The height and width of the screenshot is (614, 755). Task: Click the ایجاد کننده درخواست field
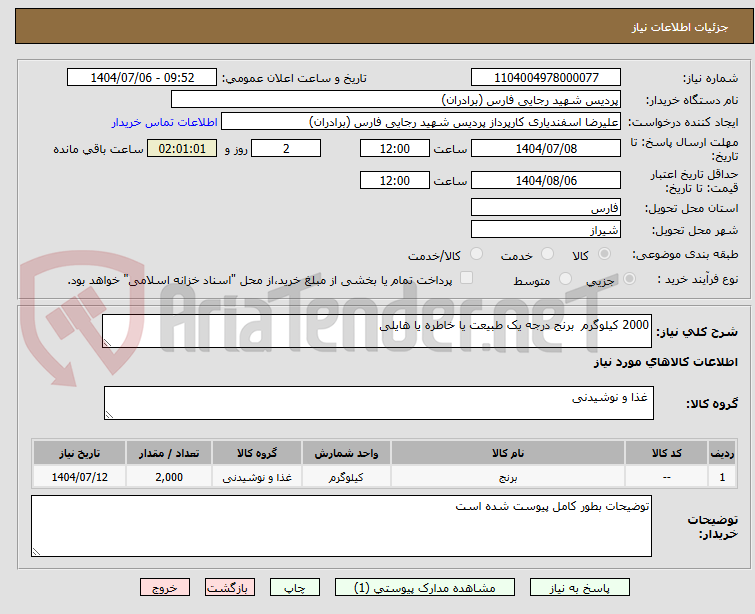tap(421, 122)
